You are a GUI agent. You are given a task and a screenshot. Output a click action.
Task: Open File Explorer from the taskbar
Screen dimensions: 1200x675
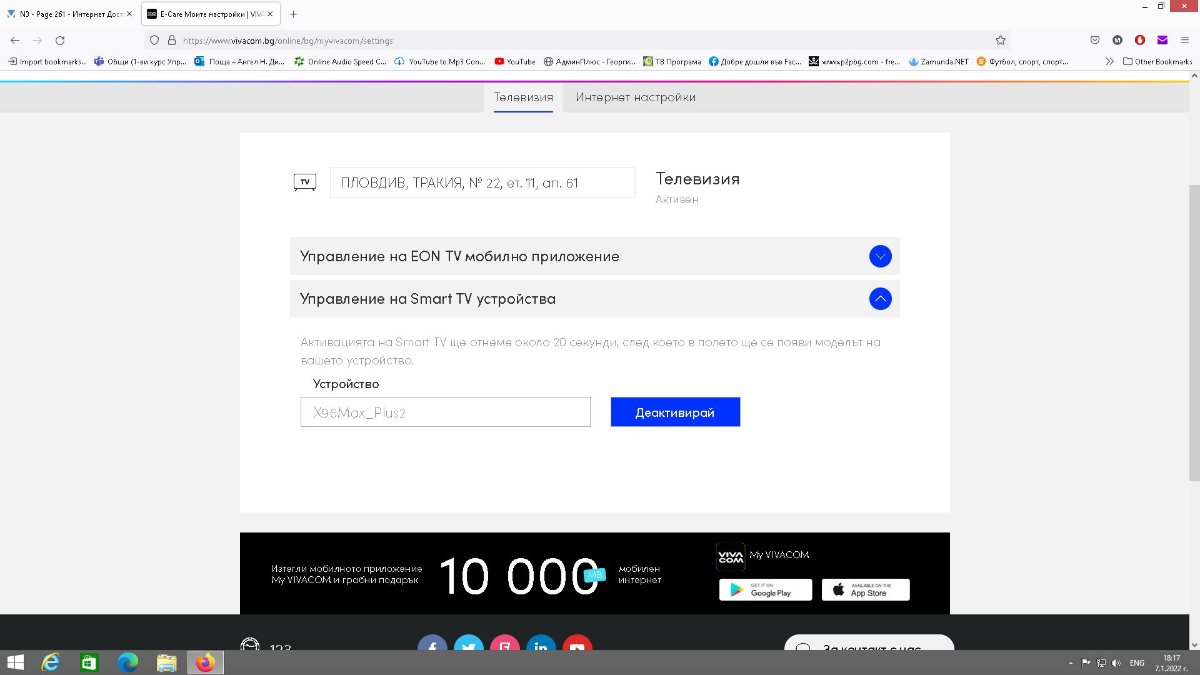tap(167, 663)
